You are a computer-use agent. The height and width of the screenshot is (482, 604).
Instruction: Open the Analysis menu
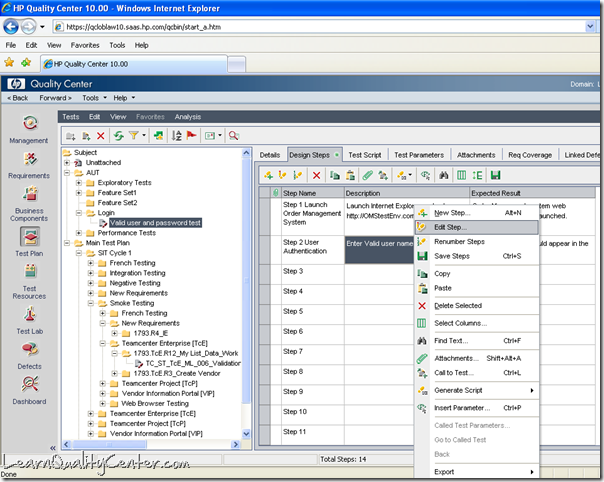187,116
